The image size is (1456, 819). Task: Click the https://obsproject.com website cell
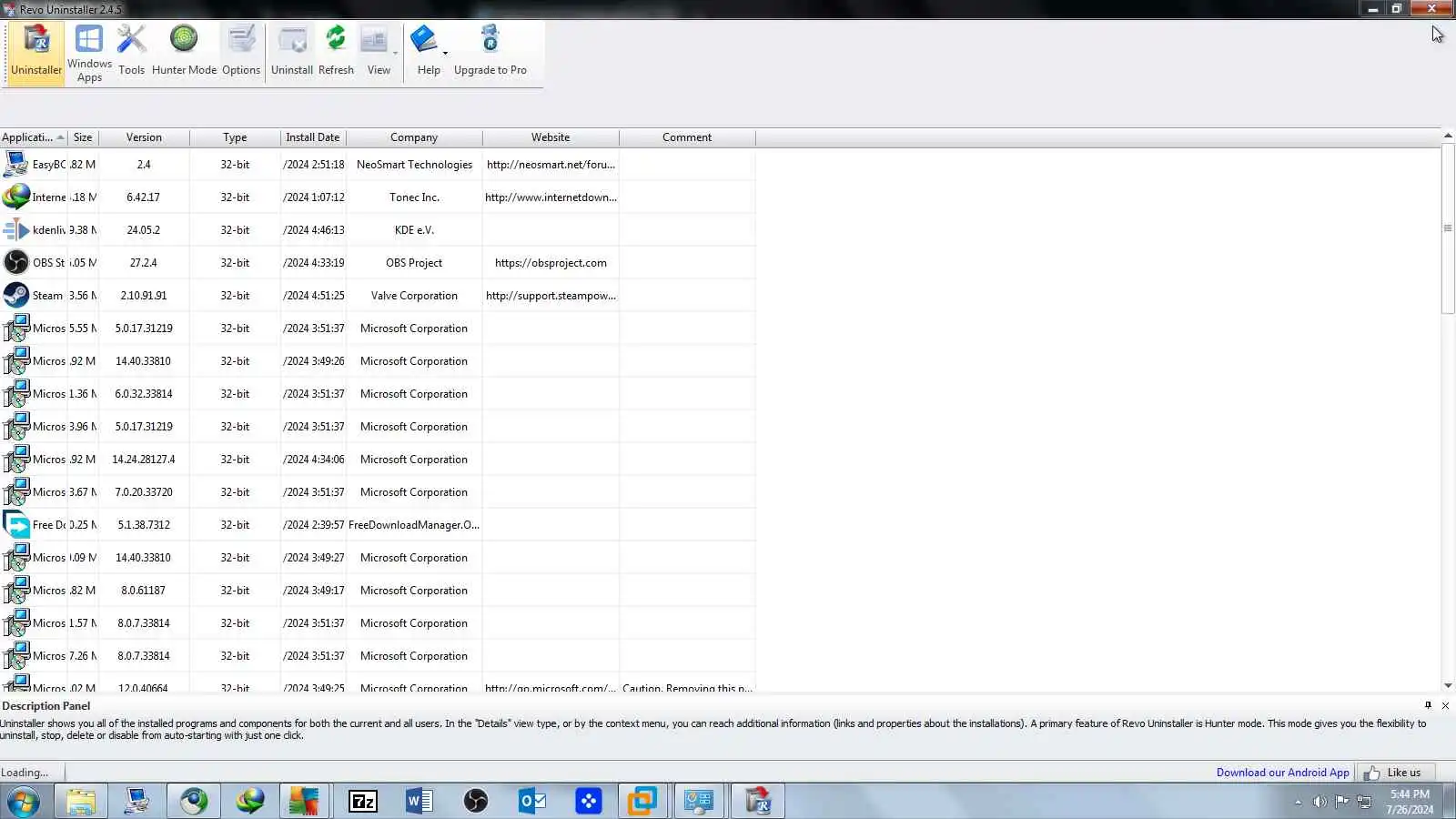551,263
